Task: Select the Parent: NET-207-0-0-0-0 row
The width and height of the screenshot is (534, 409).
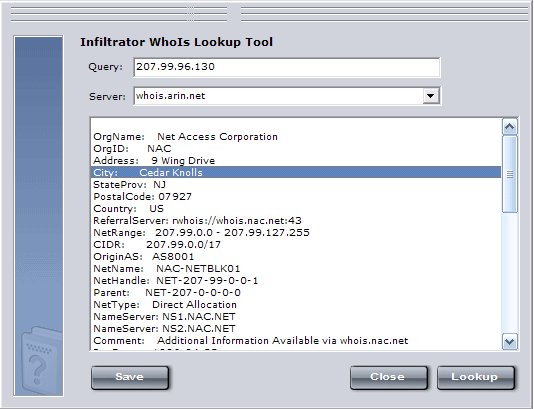Action: click(x=297, y=293)
